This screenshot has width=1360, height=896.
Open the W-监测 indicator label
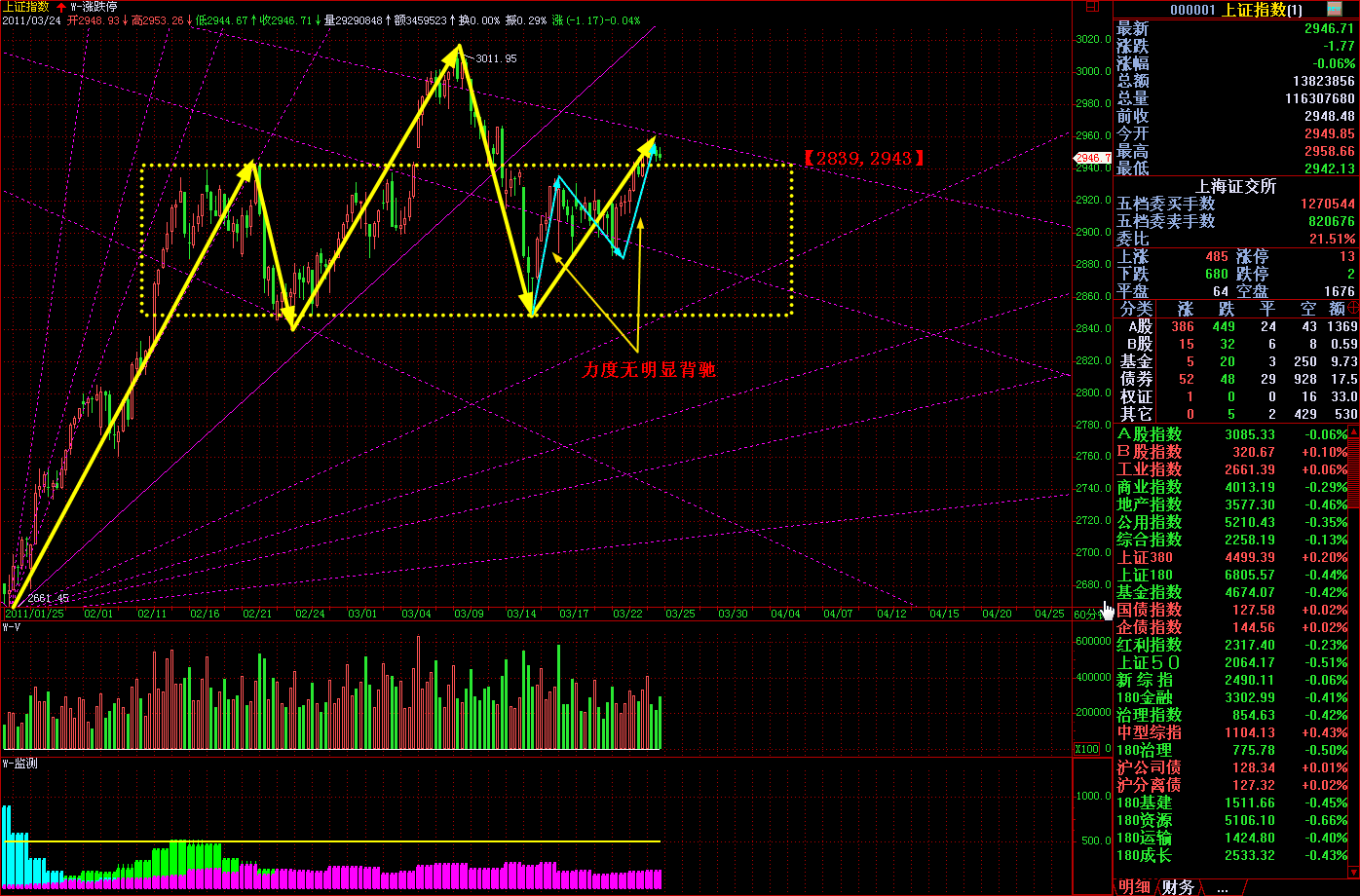[19, 764]
